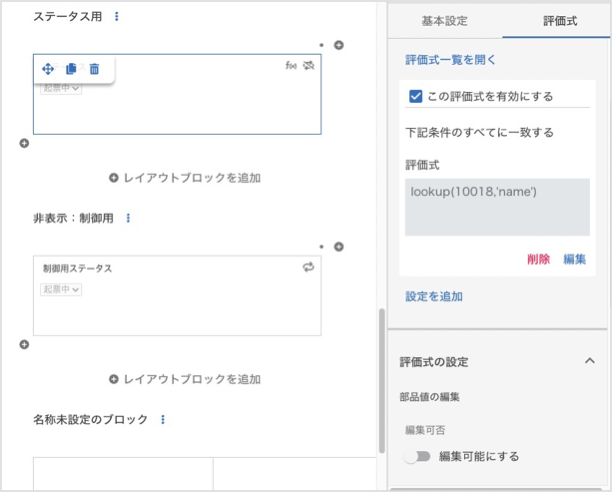Open the 起票中 dropdown in ステータス用 block

[61, 88]
